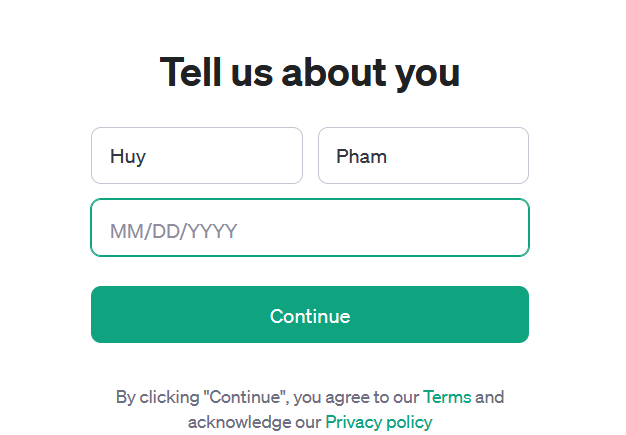Click the first name field containing Huy
626x435 pixels.
(196, 156)
